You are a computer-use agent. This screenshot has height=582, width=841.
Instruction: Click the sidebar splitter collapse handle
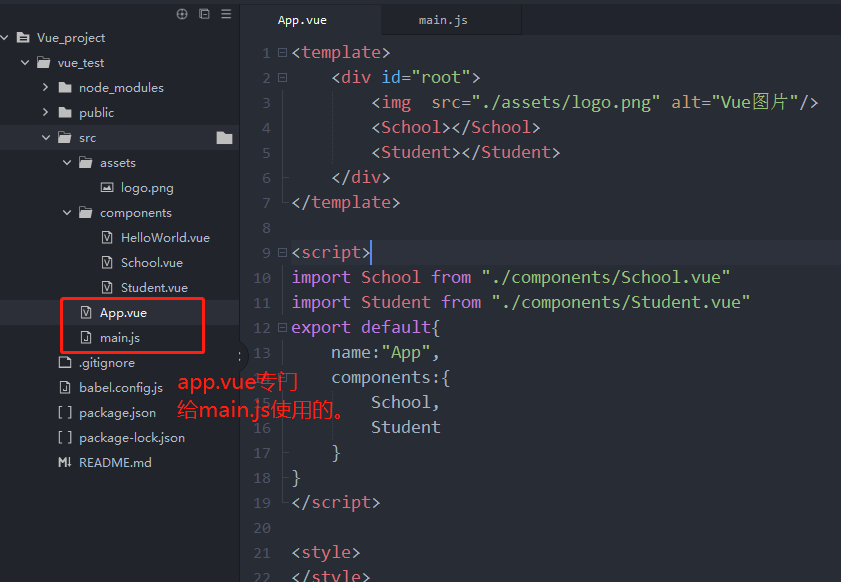coord(240,356)
